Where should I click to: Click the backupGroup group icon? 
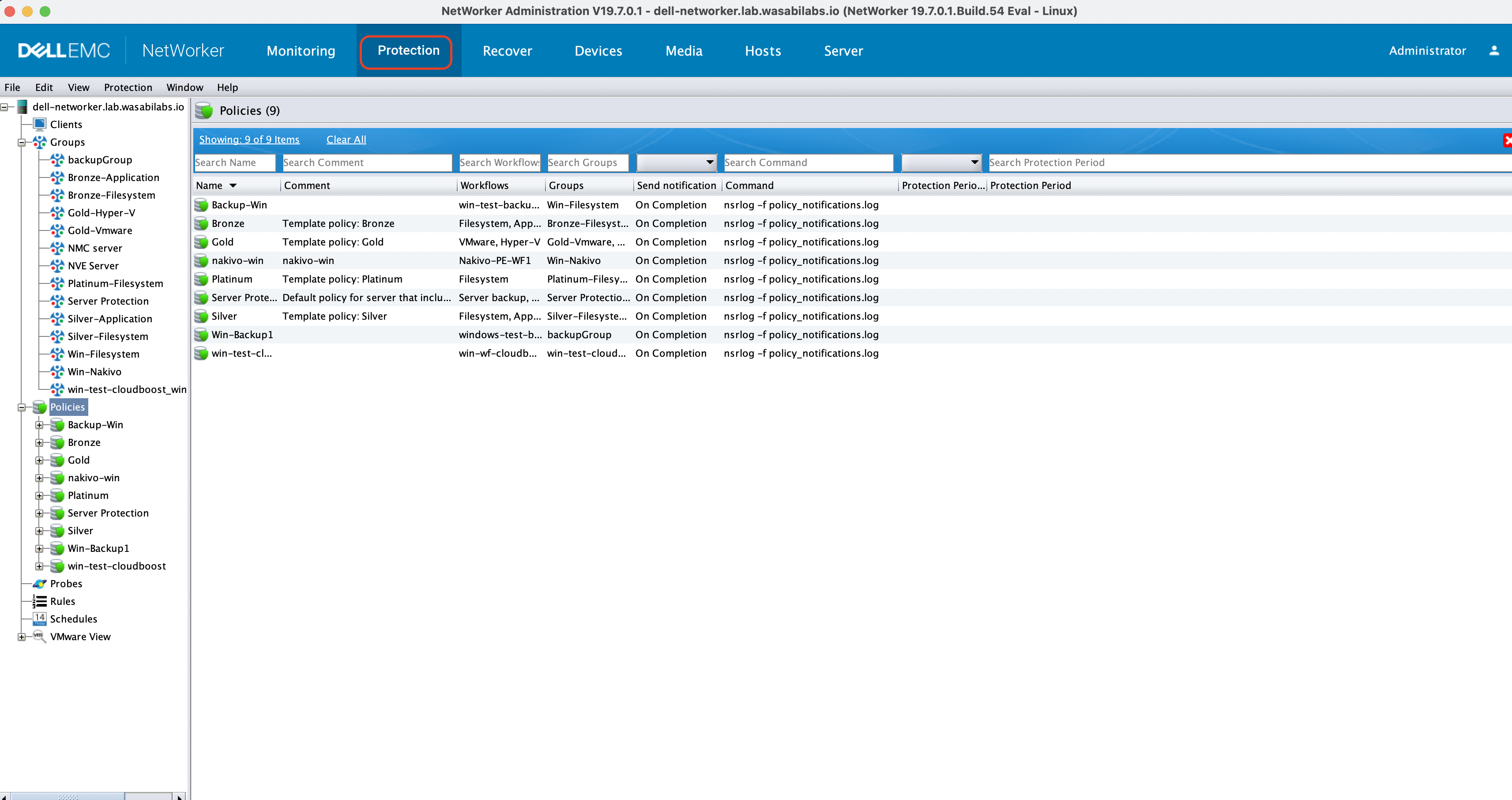57,160
